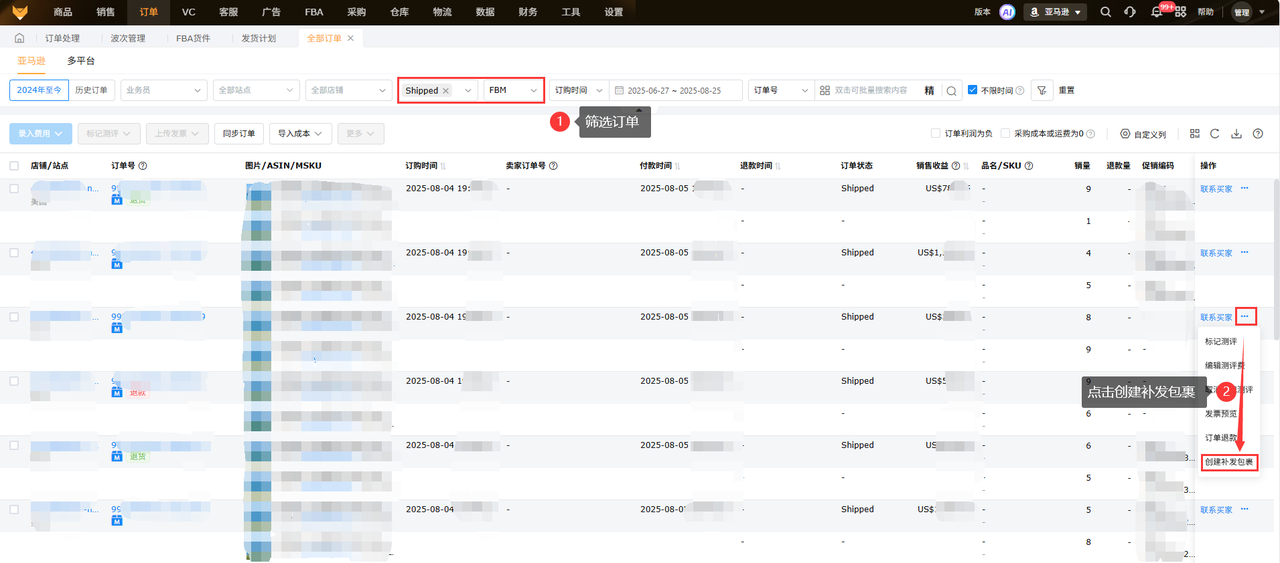Open the more options dots in the last order row
The height and width of the screenshot is (563, 1280).
coord(1245,509)
